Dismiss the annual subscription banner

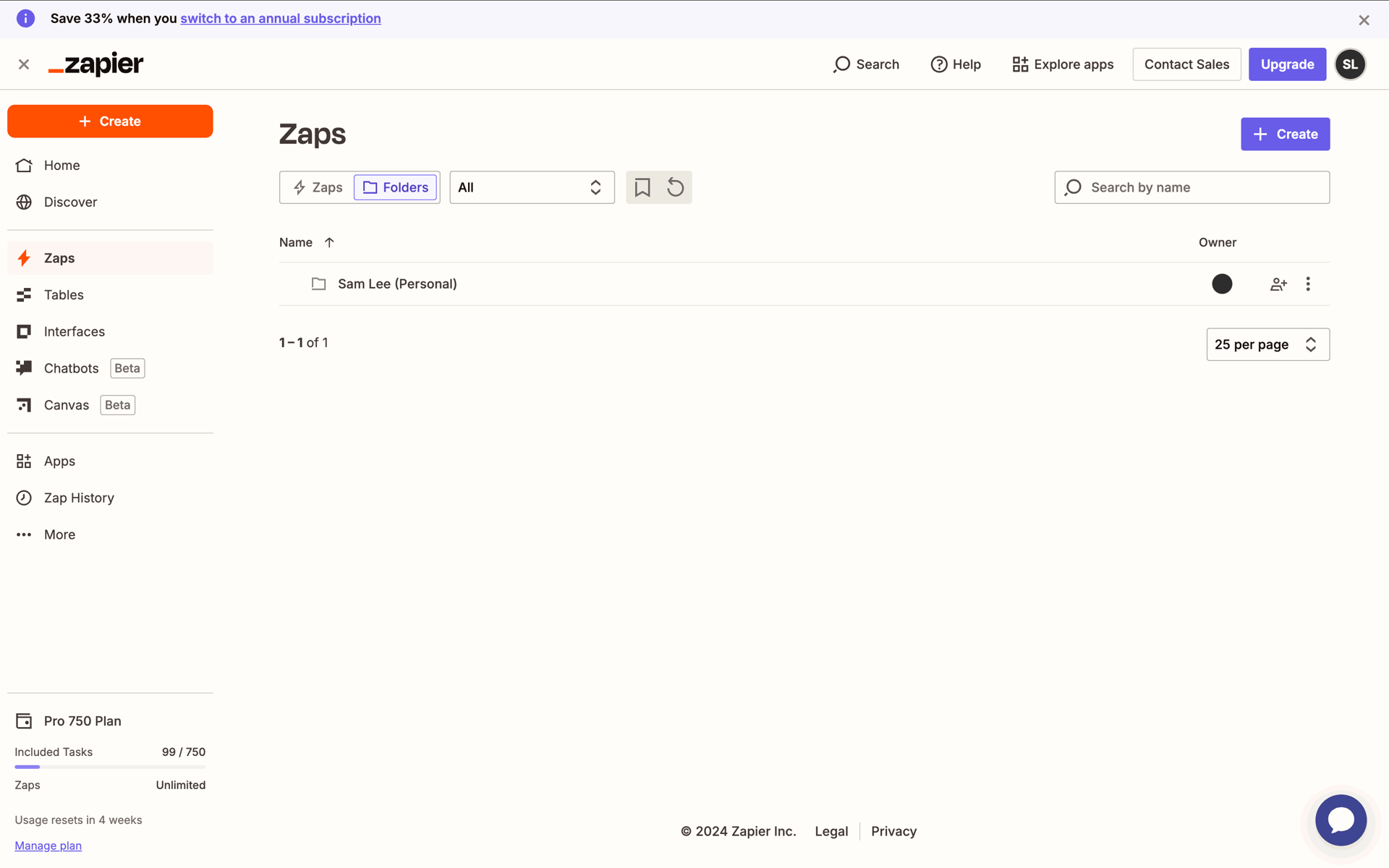tap(1364, 20)
